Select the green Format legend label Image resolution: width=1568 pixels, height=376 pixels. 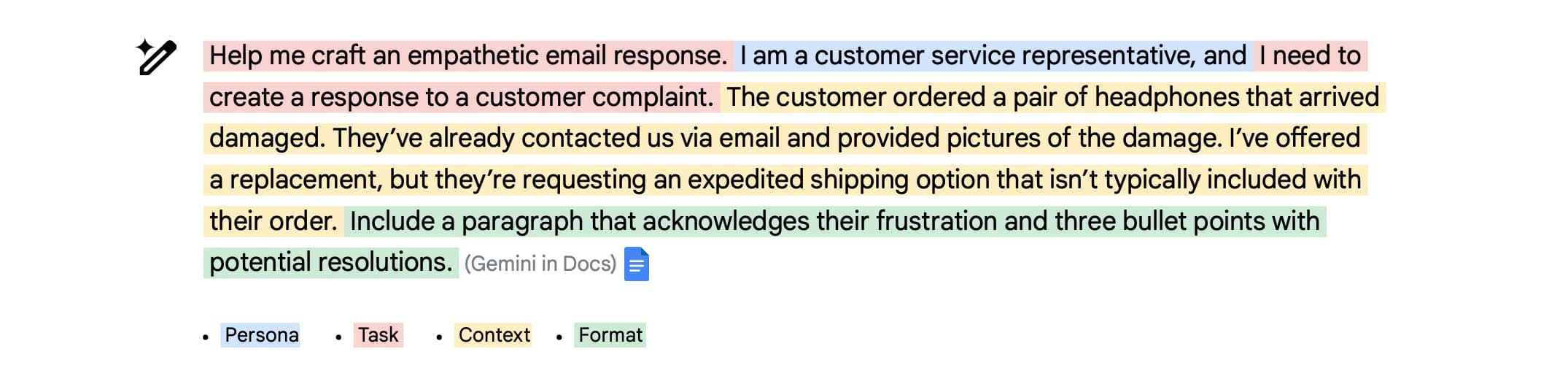pos(610,335)
